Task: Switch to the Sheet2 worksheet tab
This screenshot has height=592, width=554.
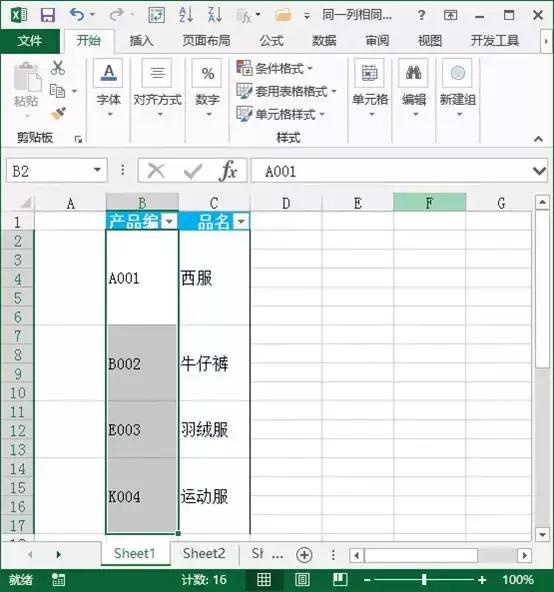Action: click(204, 553)
